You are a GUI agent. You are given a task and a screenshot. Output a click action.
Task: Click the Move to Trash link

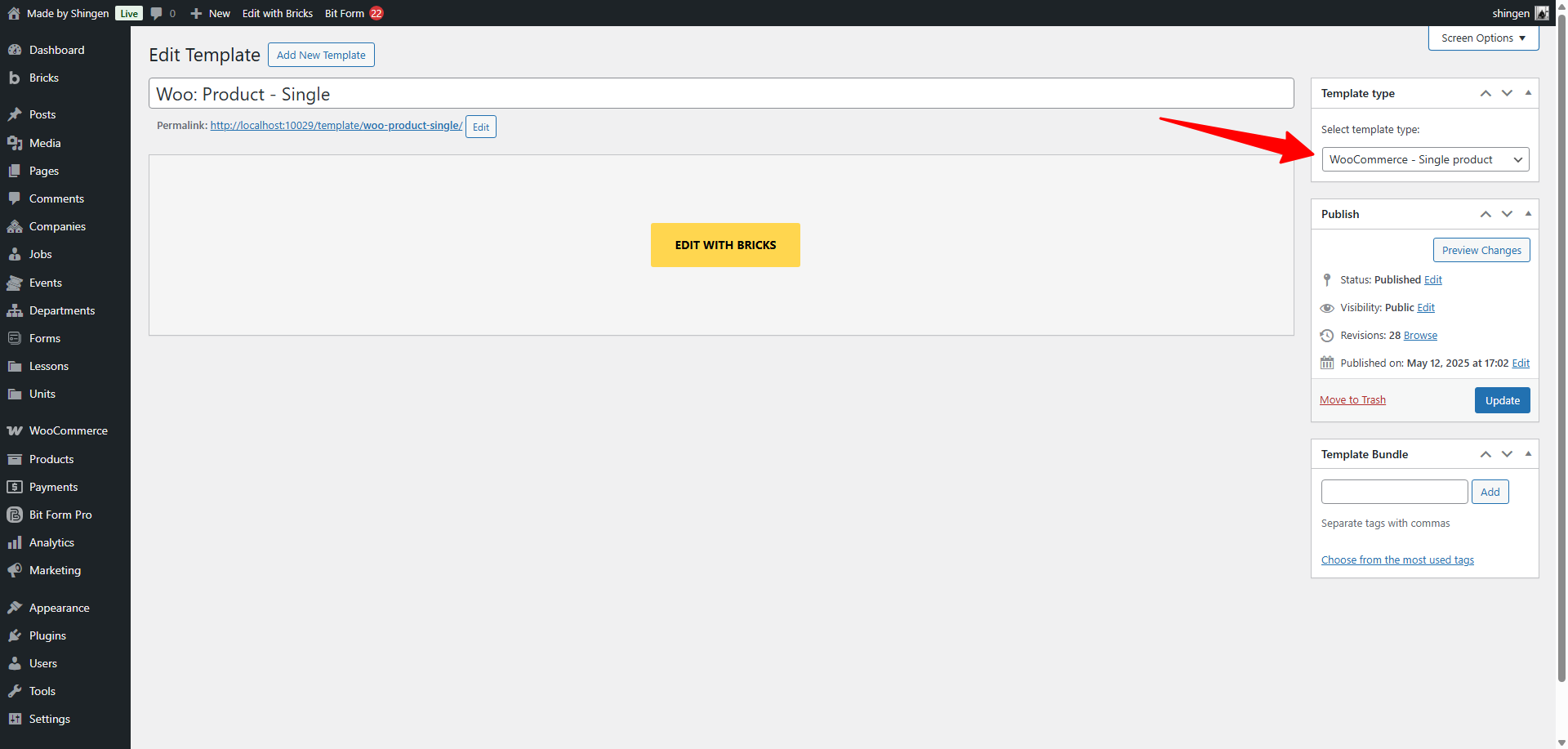click(1352, 399)
